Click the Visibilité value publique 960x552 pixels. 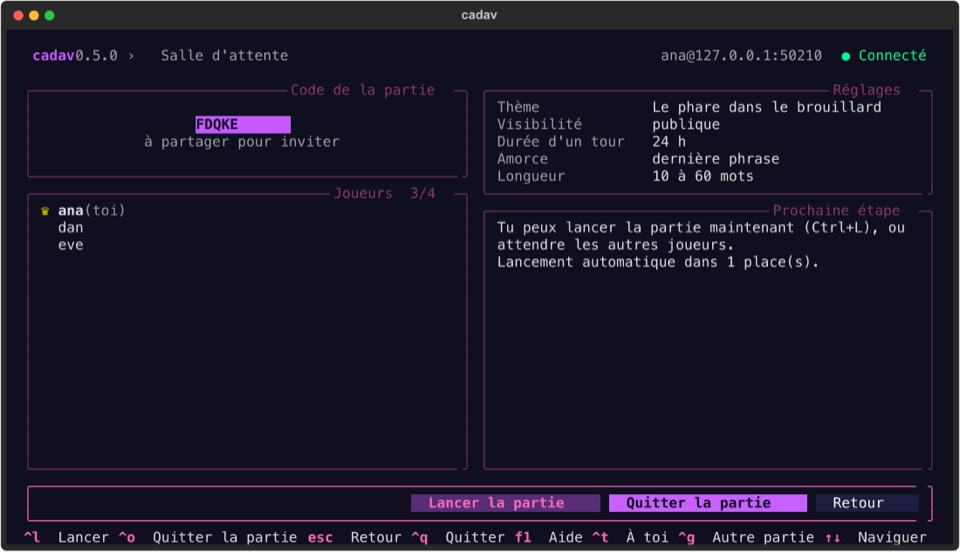[x=686, y=124]
